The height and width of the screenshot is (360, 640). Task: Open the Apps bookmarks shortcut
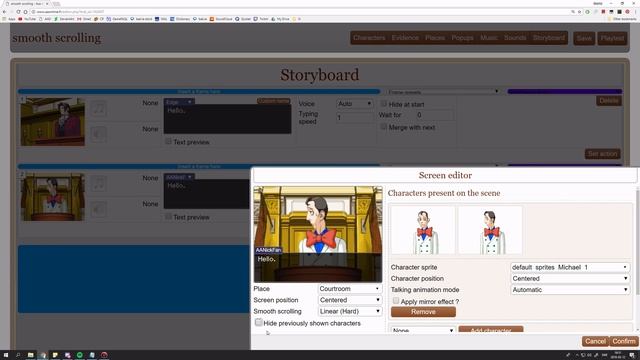pyautogui.click(x=9, y=19)
